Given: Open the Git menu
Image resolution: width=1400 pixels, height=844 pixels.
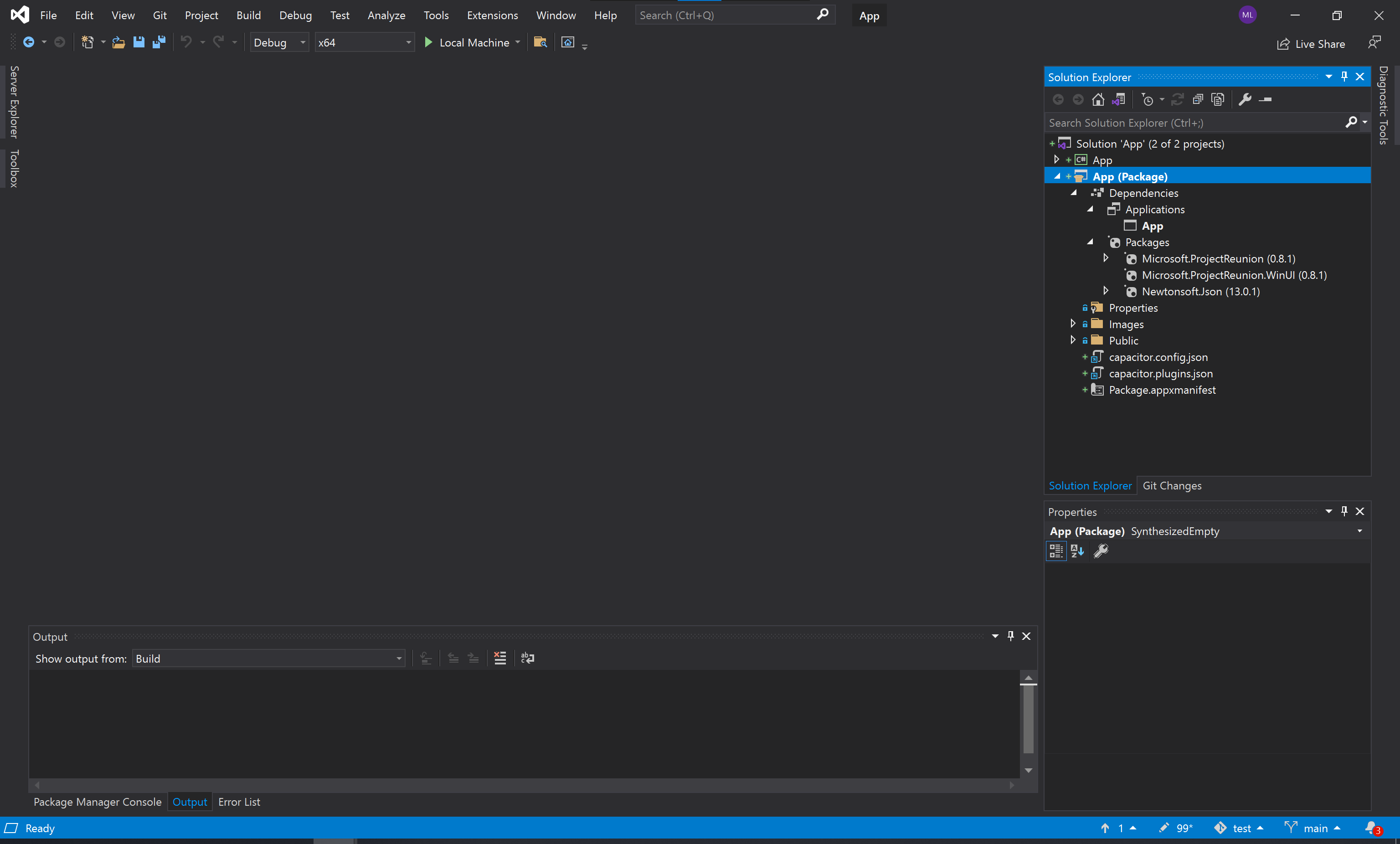Looking at the screenshot, I should pos(160,15).
